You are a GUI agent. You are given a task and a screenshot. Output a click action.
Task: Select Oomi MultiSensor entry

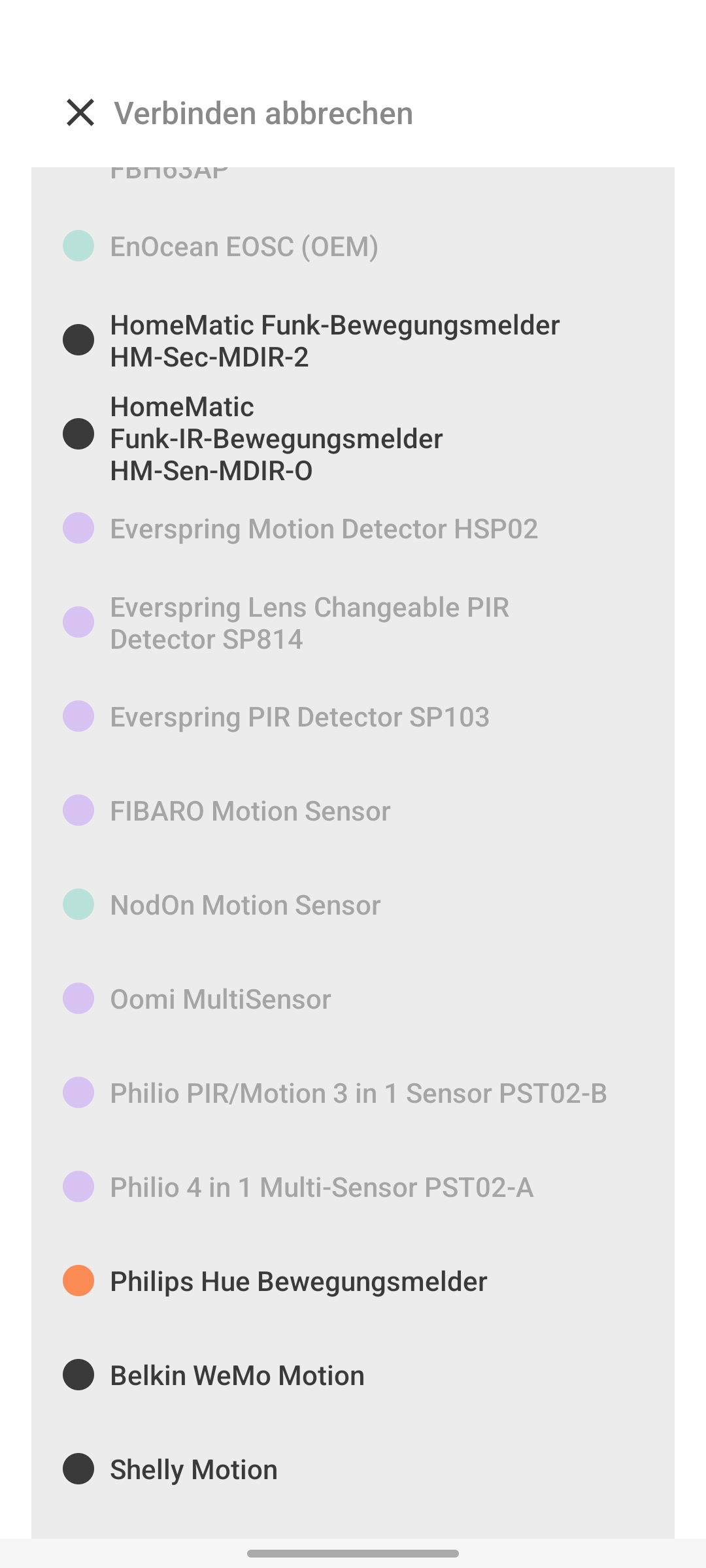[220, 999]
